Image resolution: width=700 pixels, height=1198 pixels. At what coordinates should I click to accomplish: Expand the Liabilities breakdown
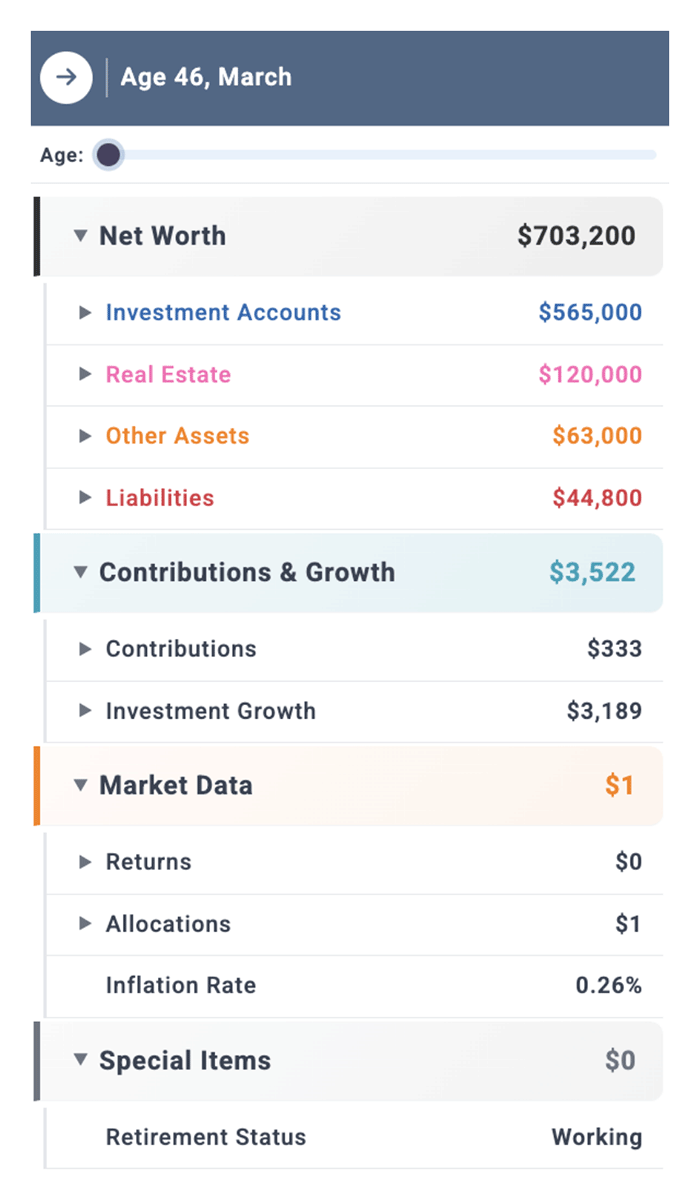point(84,498)
